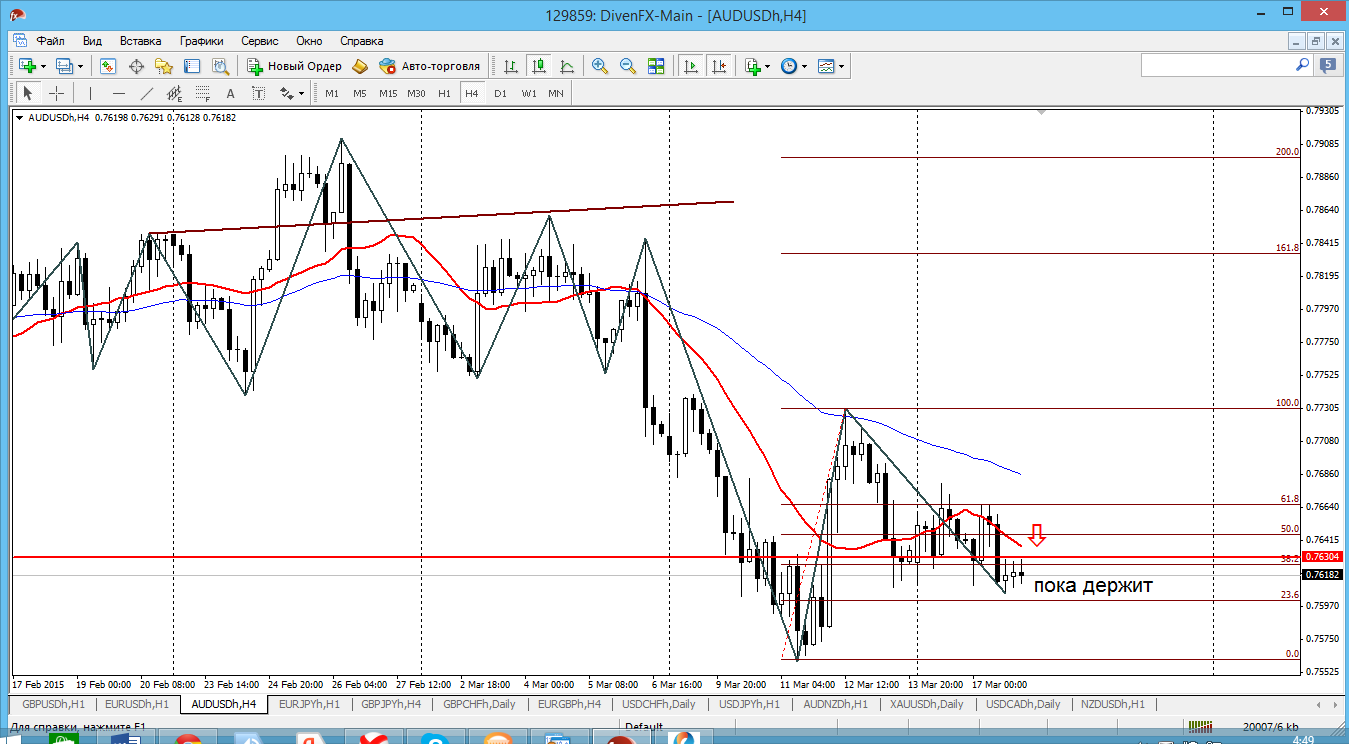Open the Indicators list icon
Image resolution: width=1353 pixels, height=744 pixels.
pos(753,66)
